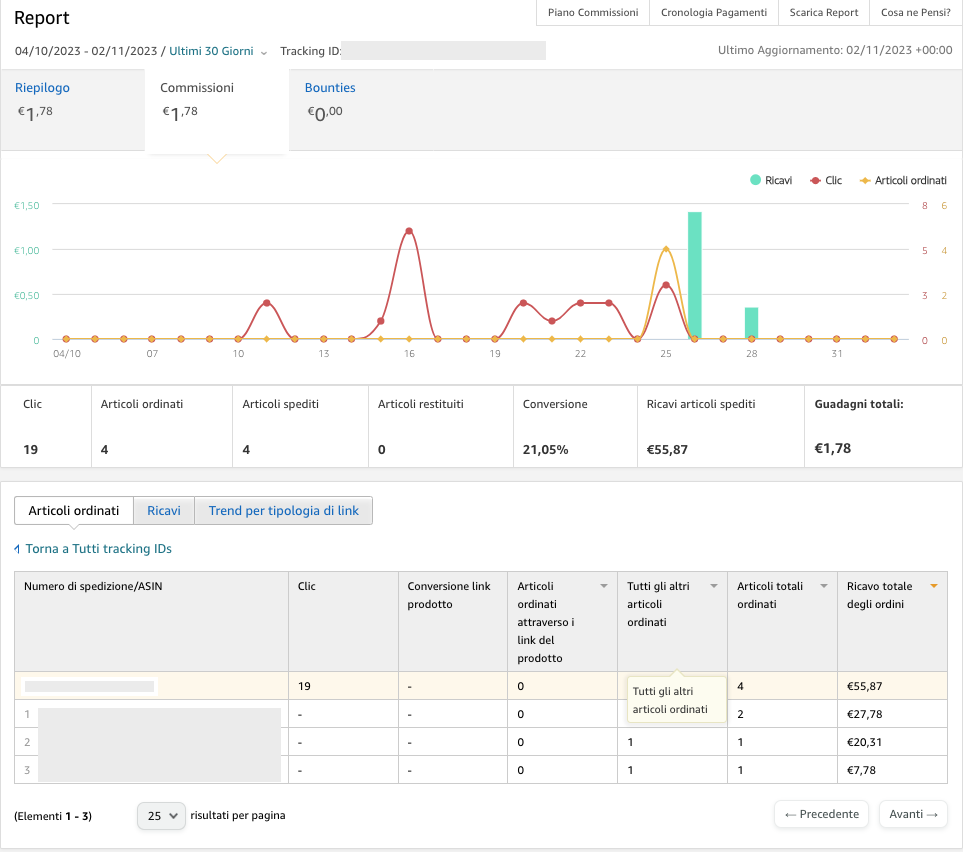Sort by Tutti gli altri articoli ordinati arrow

click(x=714, y=586)
